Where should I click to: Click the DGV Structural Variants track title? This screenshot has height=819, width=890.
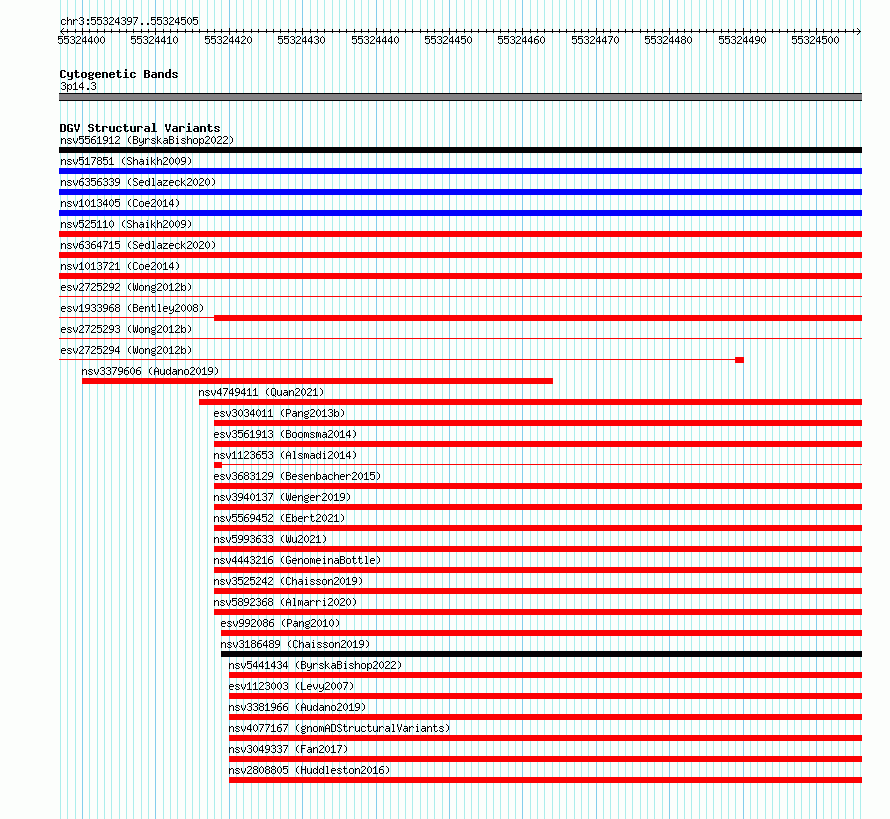[x=140, y=128]
